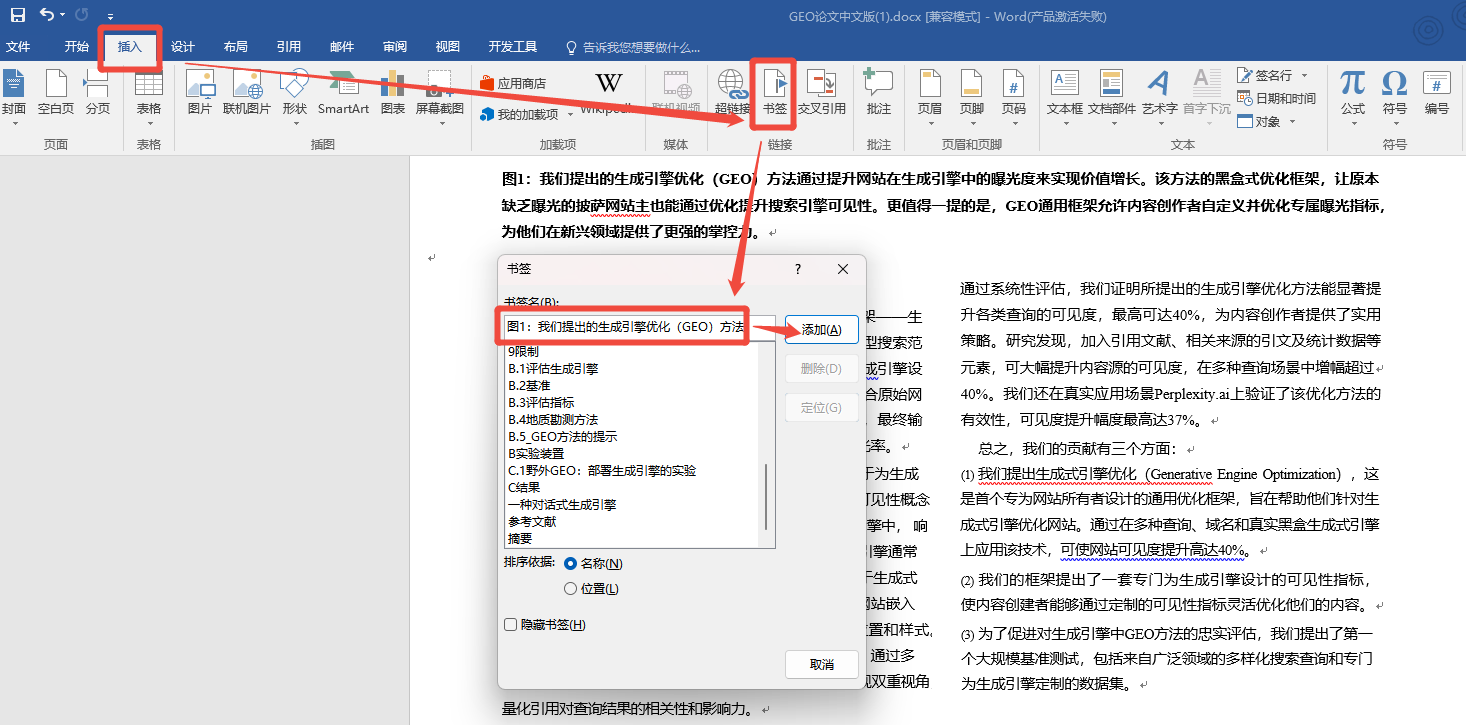
Task: Expand the Shapes (形状) dropdown
Action: (294, 122)
